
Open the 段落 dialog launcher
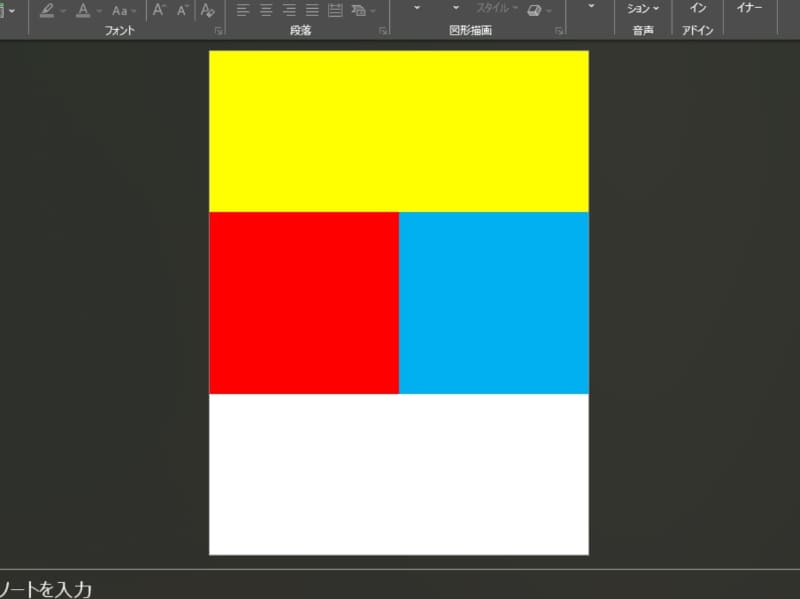coord(383,32)
